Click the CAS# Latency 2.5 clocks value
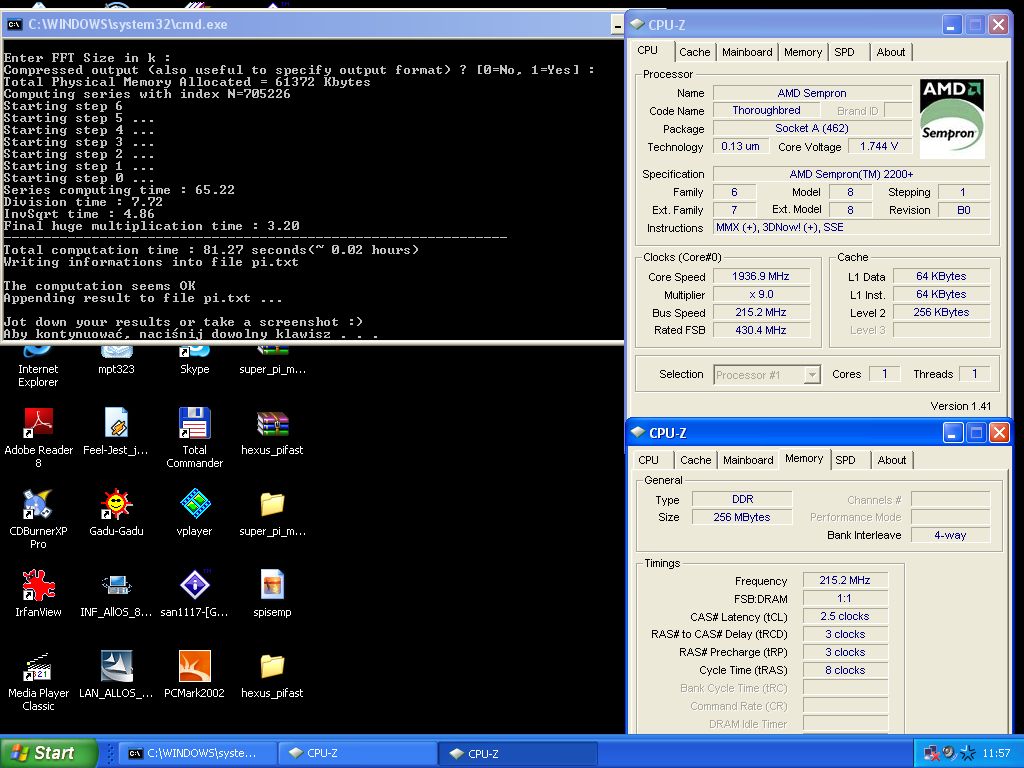The width and height of the screenshot is (1024, 768). 844,616
